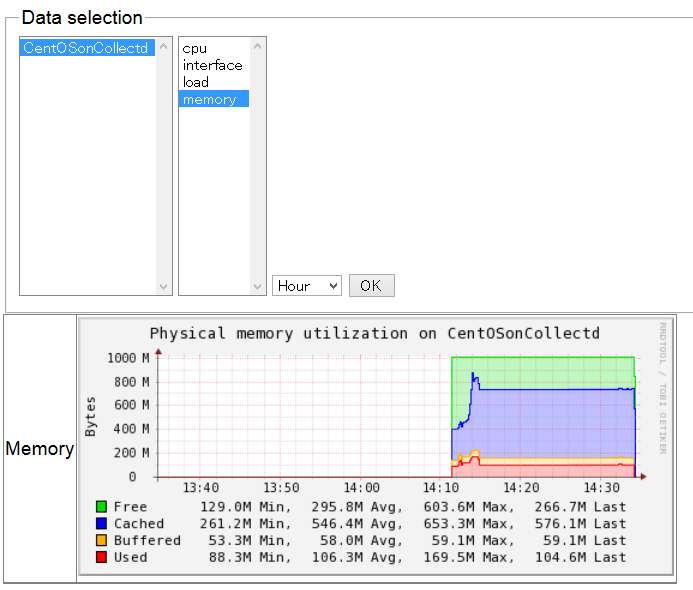Click the blue Cached legend swatch
The image size is (693, 590).
[101, 523]
